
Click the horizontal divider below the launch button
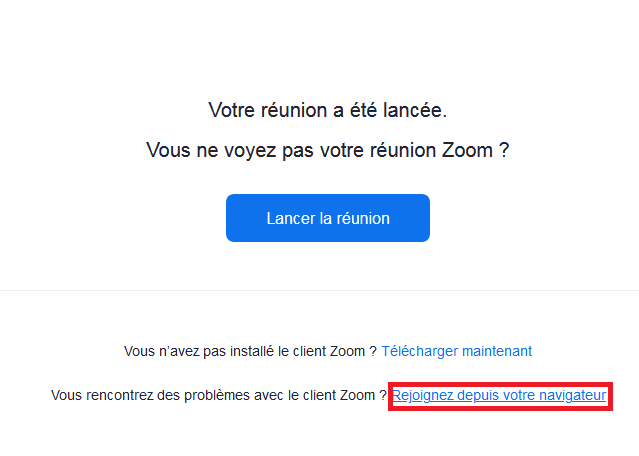319,291
